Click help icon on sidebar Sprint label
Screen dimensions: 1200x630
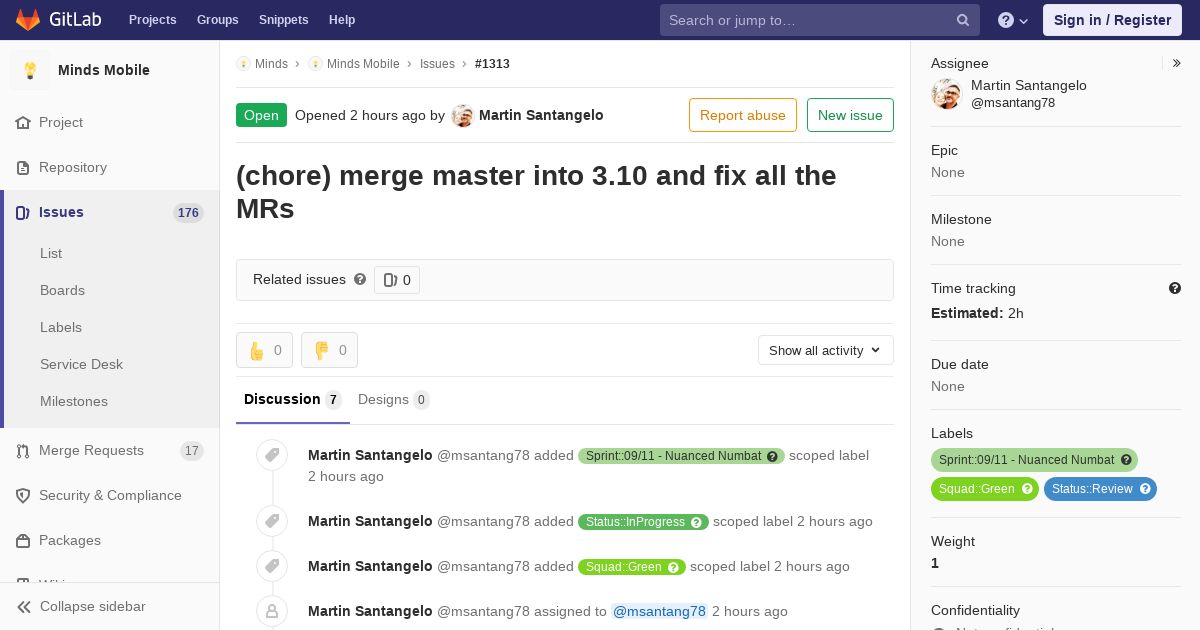pos(1126,460)
